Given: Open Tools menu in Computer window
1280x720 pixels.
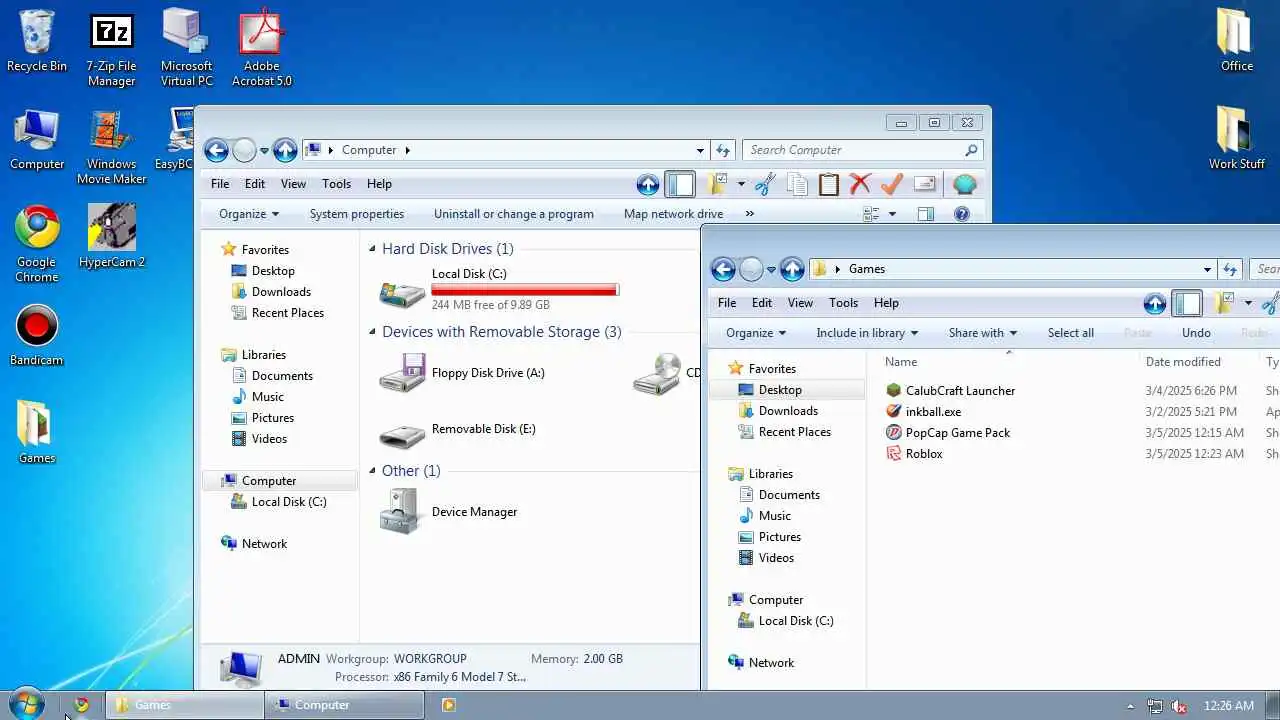Looking at the screenshot, I should [336, 184].
